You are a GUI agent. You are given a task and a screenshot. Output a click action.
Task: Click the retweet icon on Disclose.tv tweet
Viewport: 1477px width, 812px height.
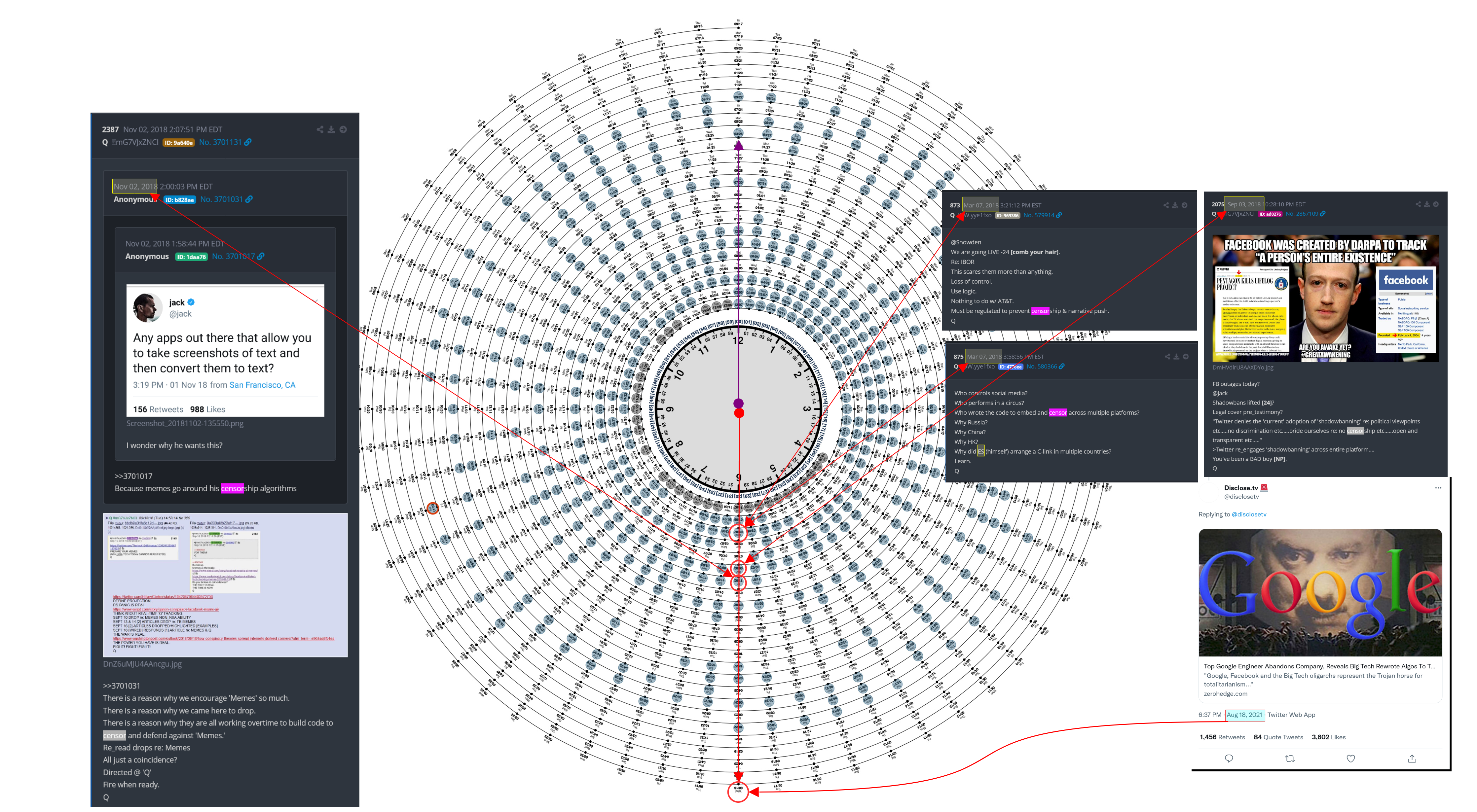pyautogui.click(x=1290, y=758)
